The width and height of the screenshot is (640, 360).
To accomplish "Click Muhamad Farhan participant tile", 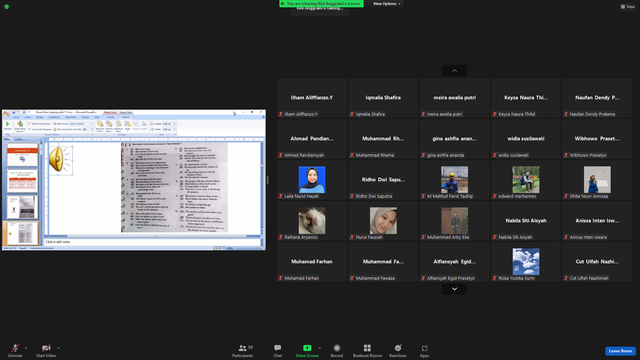I will pyautogui.click(x=312, y=262).
